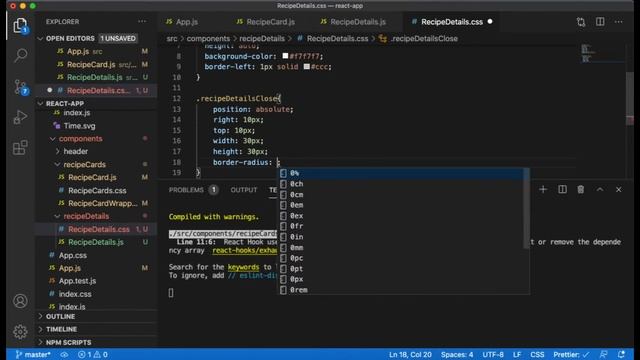
Task: Close the bottom panel
Action: coord(618,189)
